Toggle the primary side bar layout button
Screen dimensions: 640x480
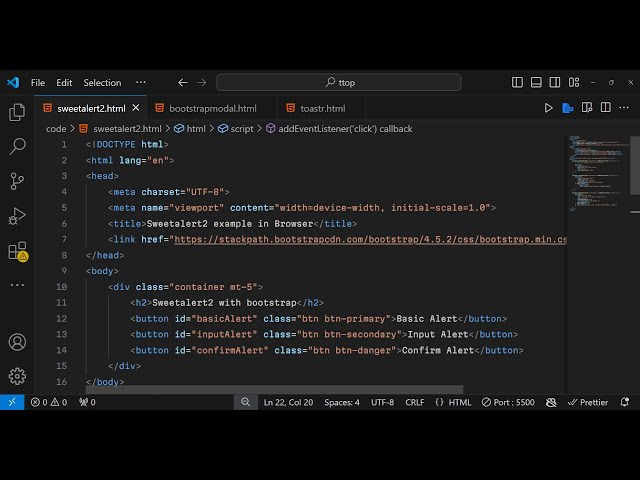click(517, 82)
